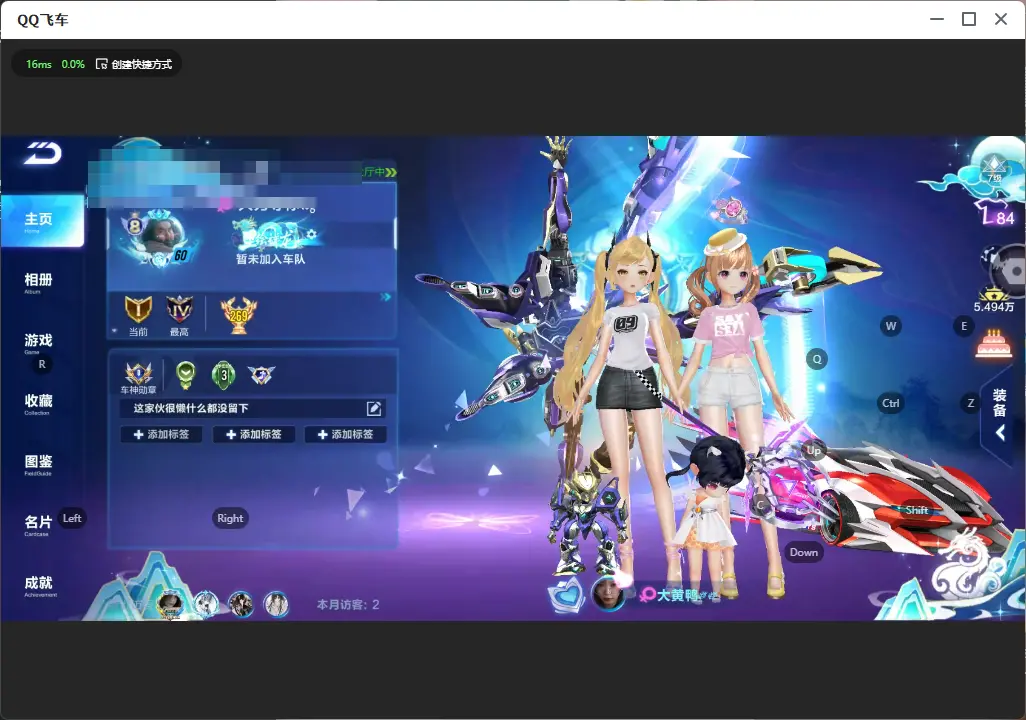Click the 16ms latency indicator

click(39, 64)
